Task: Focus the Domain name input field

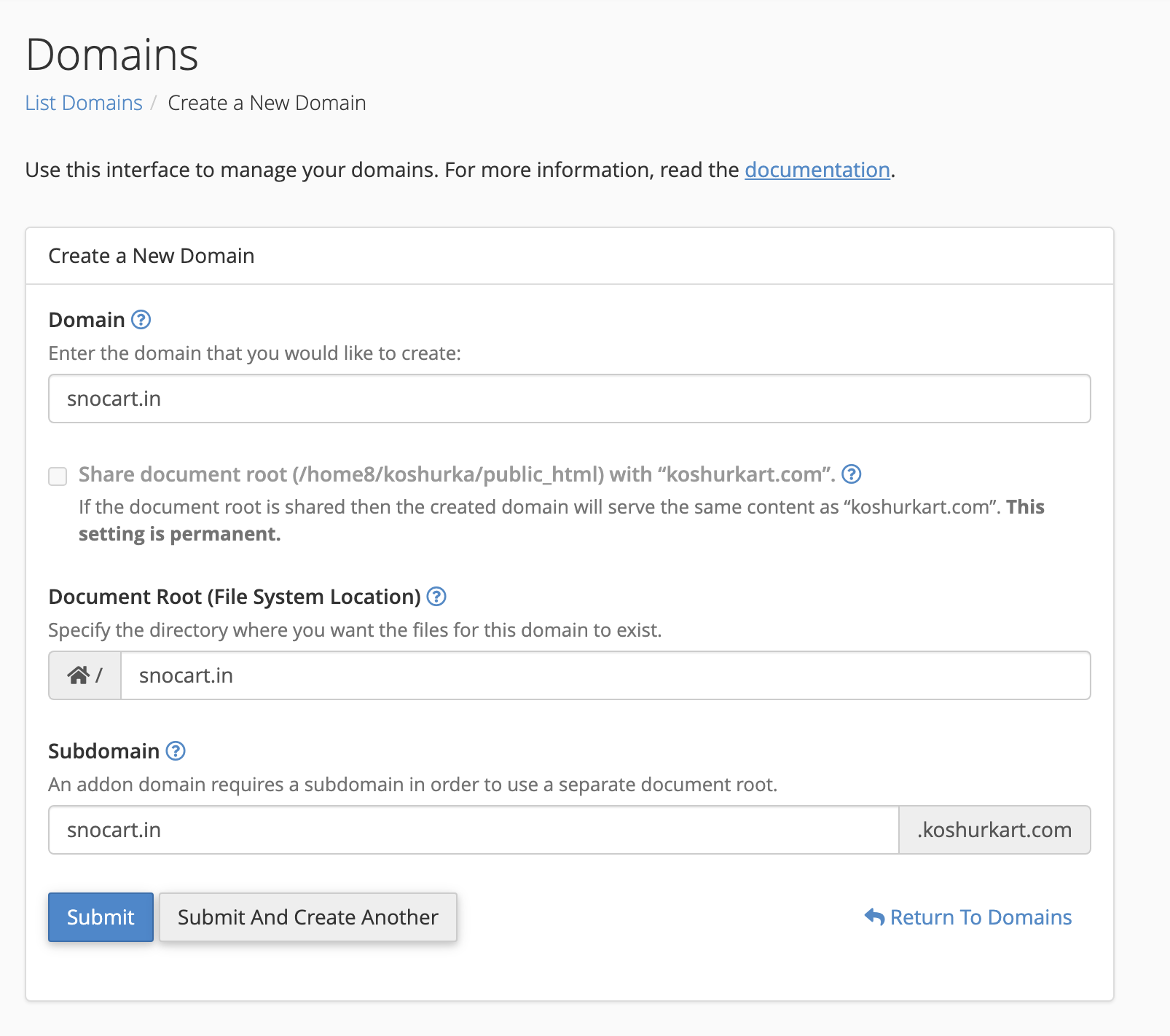Action: tap(569, 399)
